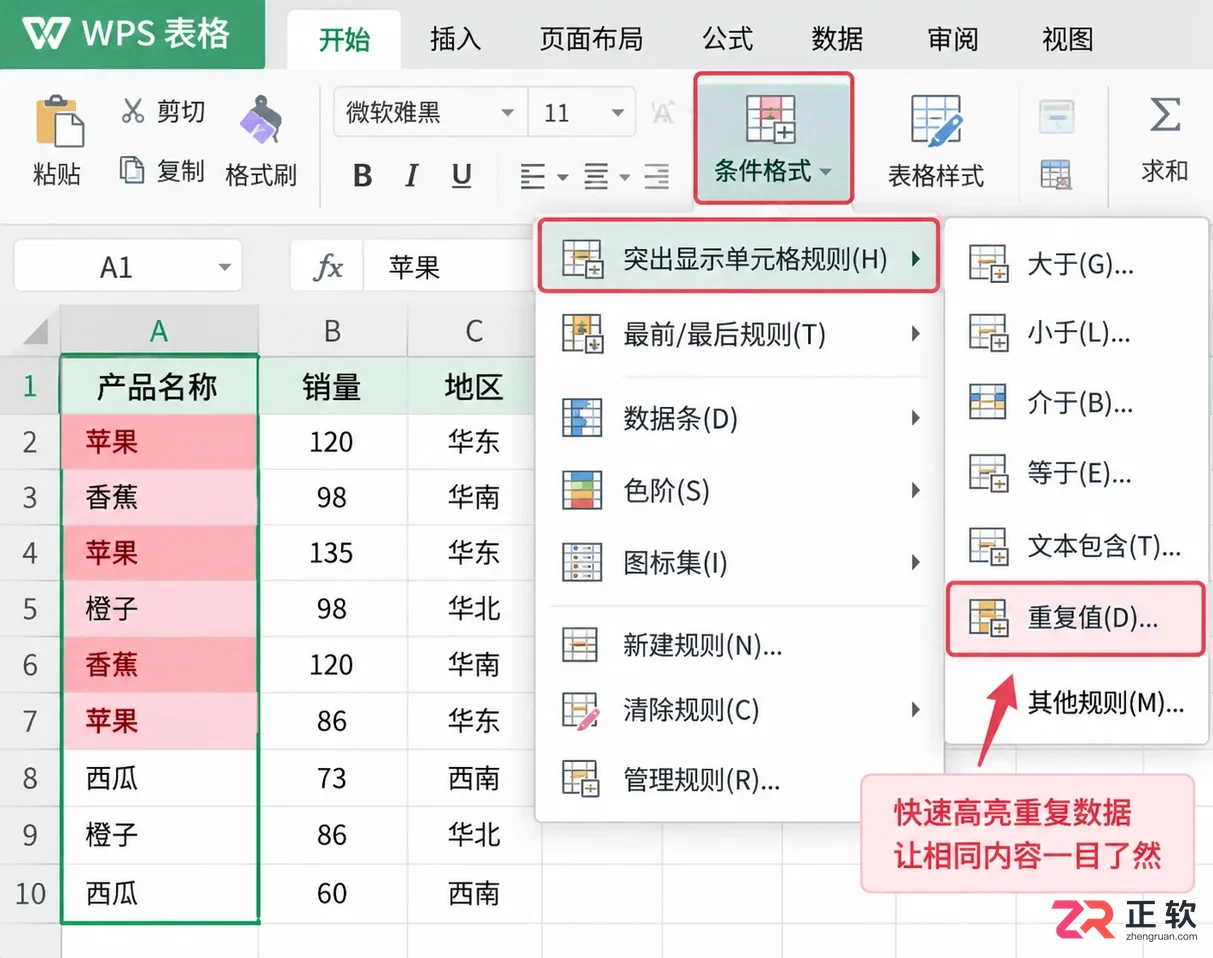Select column C header
The width and height of the screenshot is (1213, 958).
coord(474,331)
